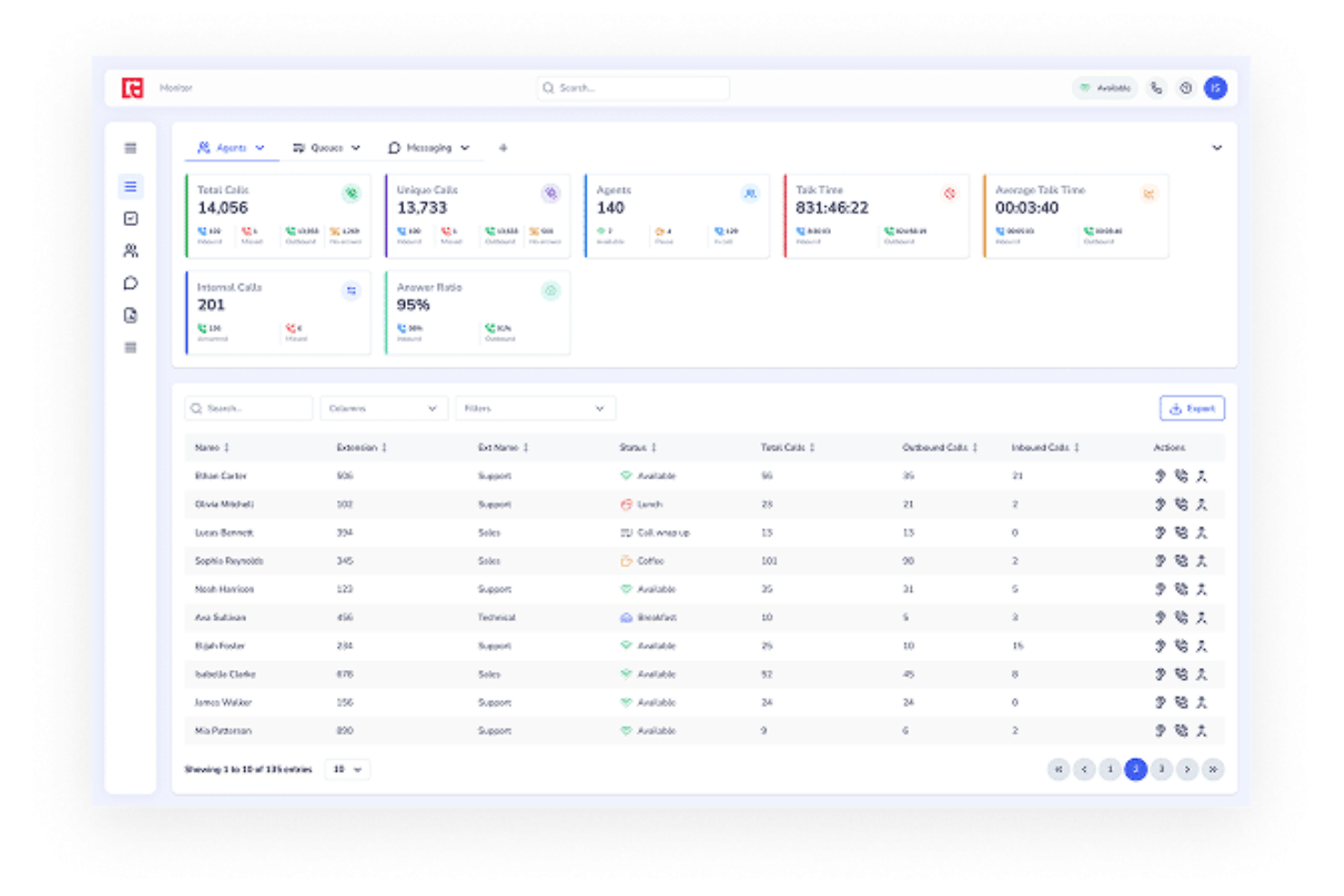Sort the table by the Total Calls column

[x=787, y=448]
